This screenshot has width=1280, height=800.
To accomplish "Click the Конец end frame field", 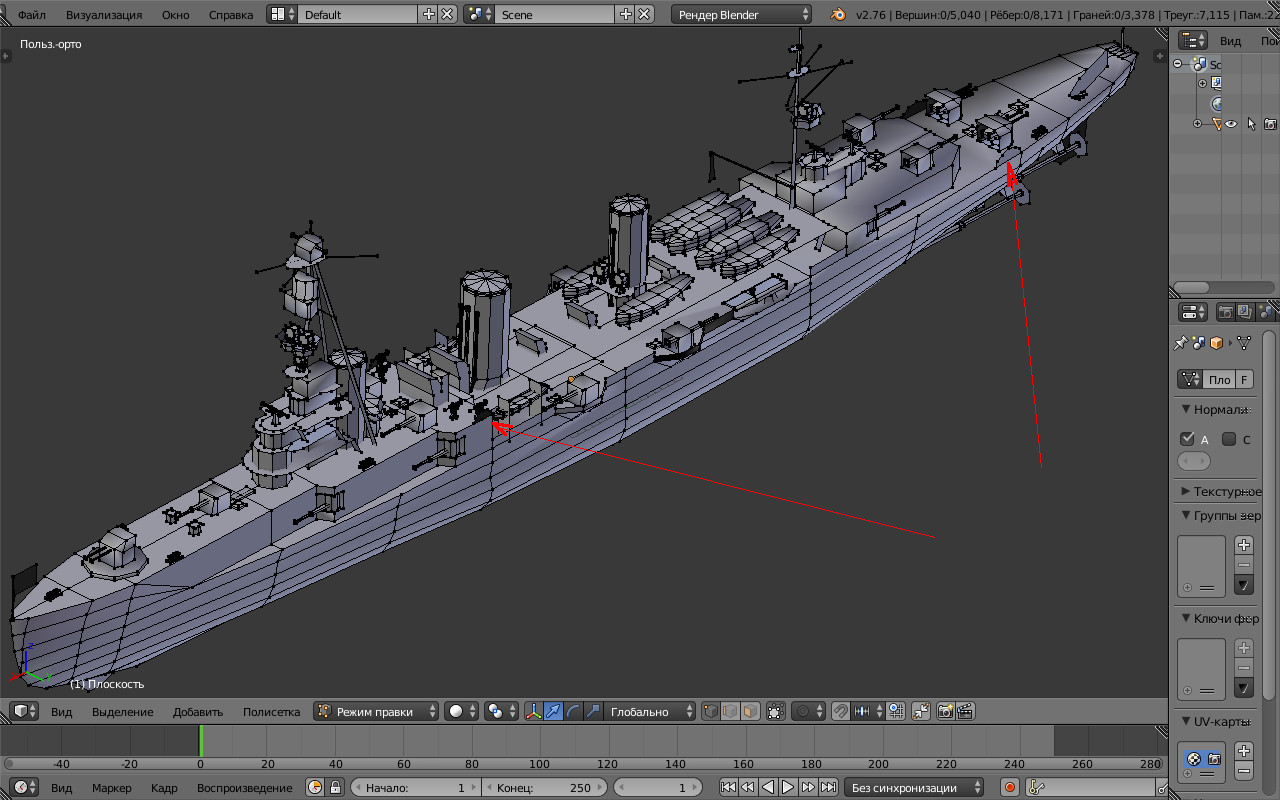I will (x=545, y=788).
